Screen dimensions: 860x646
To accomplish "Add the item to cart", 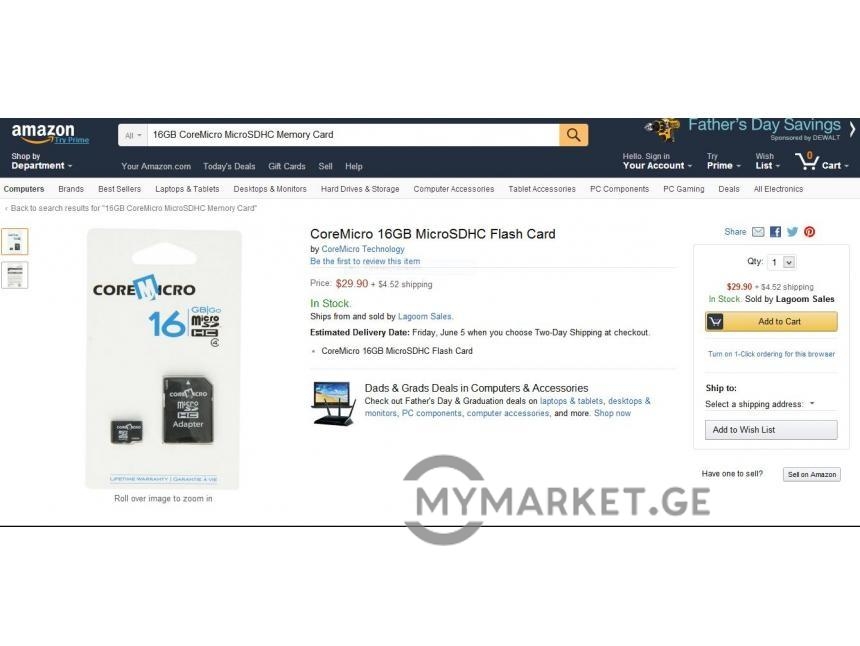I will coord(771,322).
